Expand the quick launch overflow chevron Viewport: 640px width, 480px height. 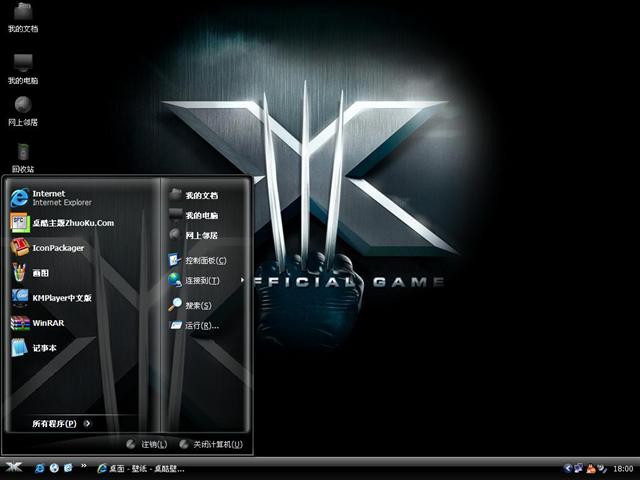[x=84, y=467]
